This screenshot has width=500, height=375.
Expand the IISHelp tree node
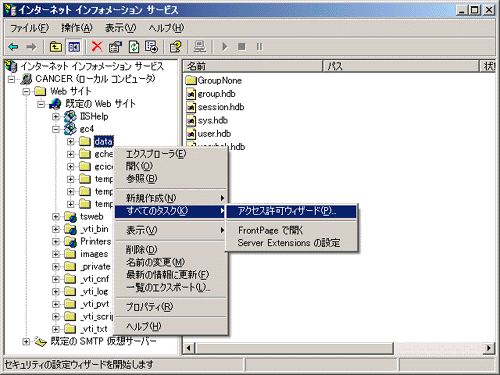coord(56,117)
